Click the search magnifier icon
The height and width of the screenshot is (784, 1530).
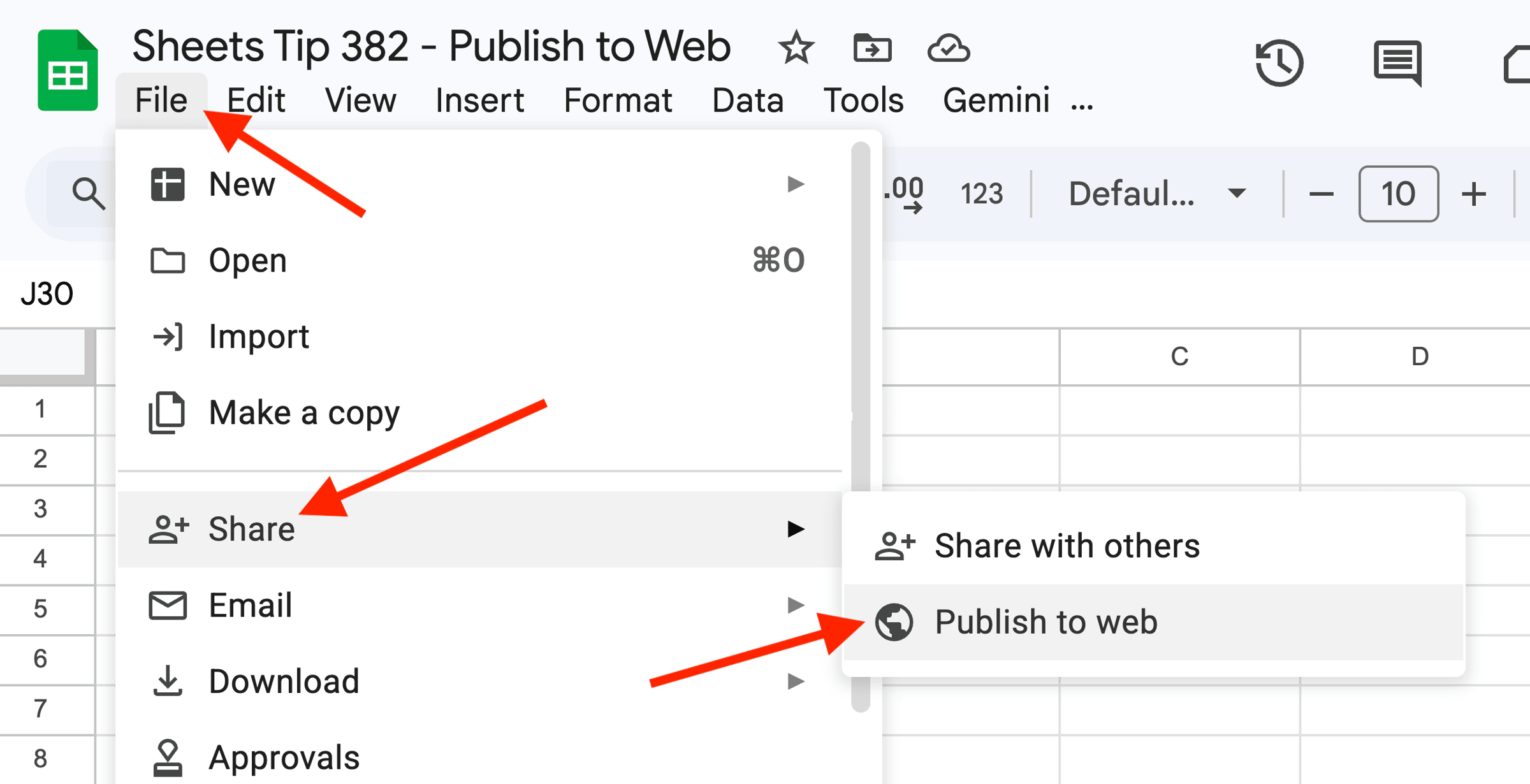[x=88, y=193]
